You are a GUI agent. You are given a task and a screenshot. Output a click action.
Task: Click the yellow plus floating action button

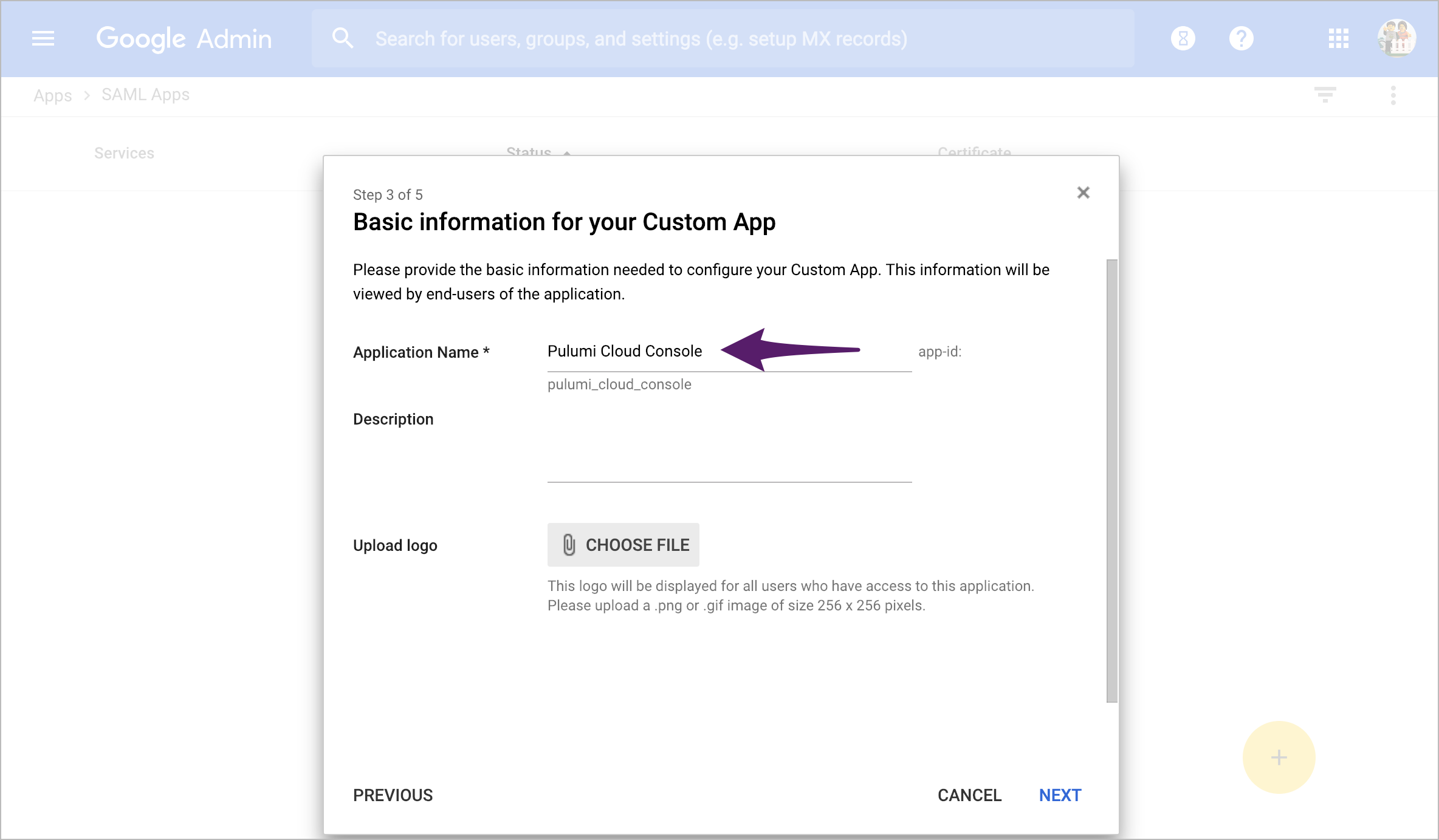[x=1279, y=757]
